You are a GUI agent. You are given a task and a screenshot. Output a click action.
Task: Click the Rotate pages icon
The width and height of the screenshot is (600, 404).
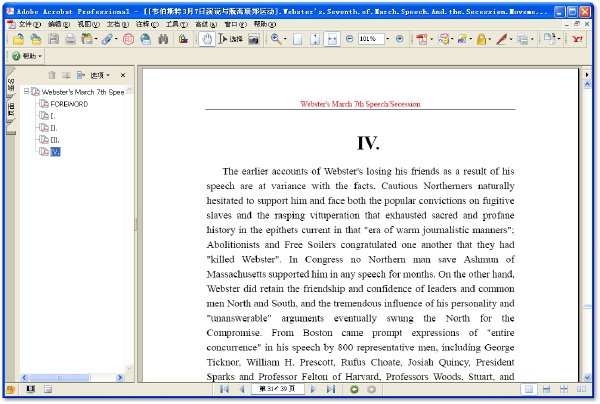(x=550, y=38)
